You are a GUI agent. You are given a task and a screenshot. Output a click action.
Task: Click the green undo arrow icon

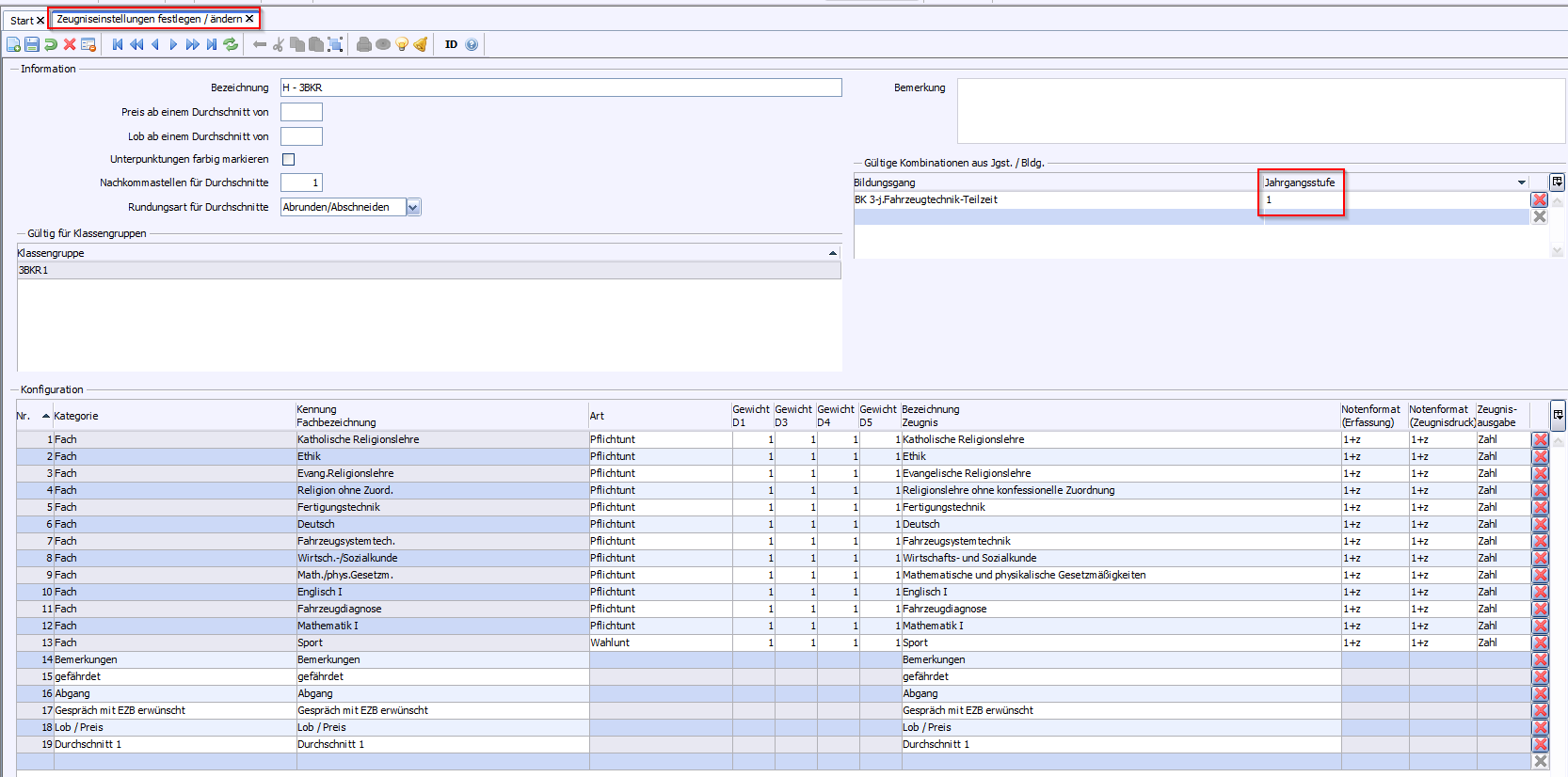[51, 44]
